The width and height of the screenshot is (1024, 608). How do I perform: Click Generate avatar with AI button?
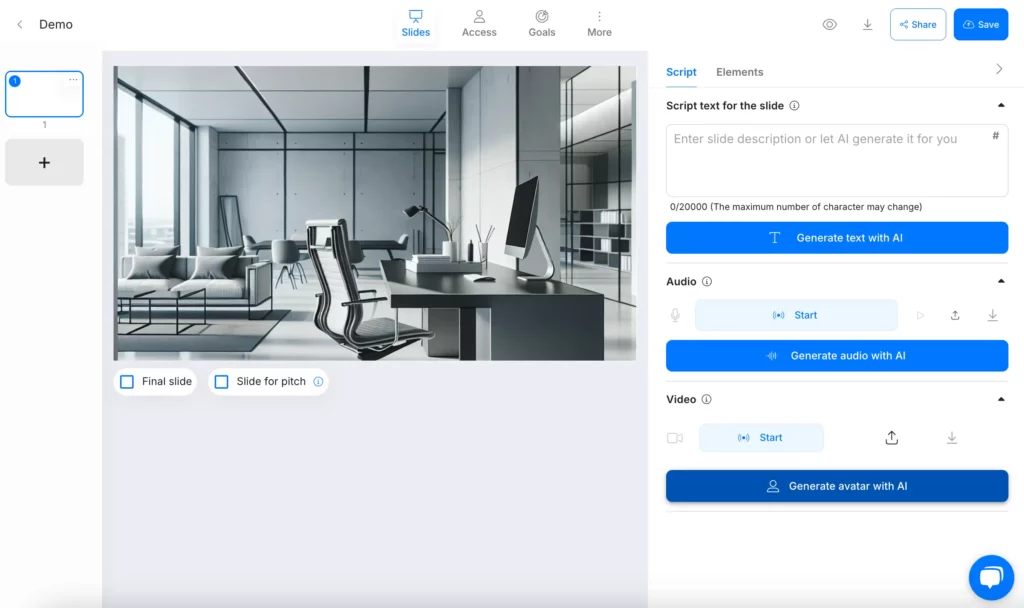(x=836, y=486)
